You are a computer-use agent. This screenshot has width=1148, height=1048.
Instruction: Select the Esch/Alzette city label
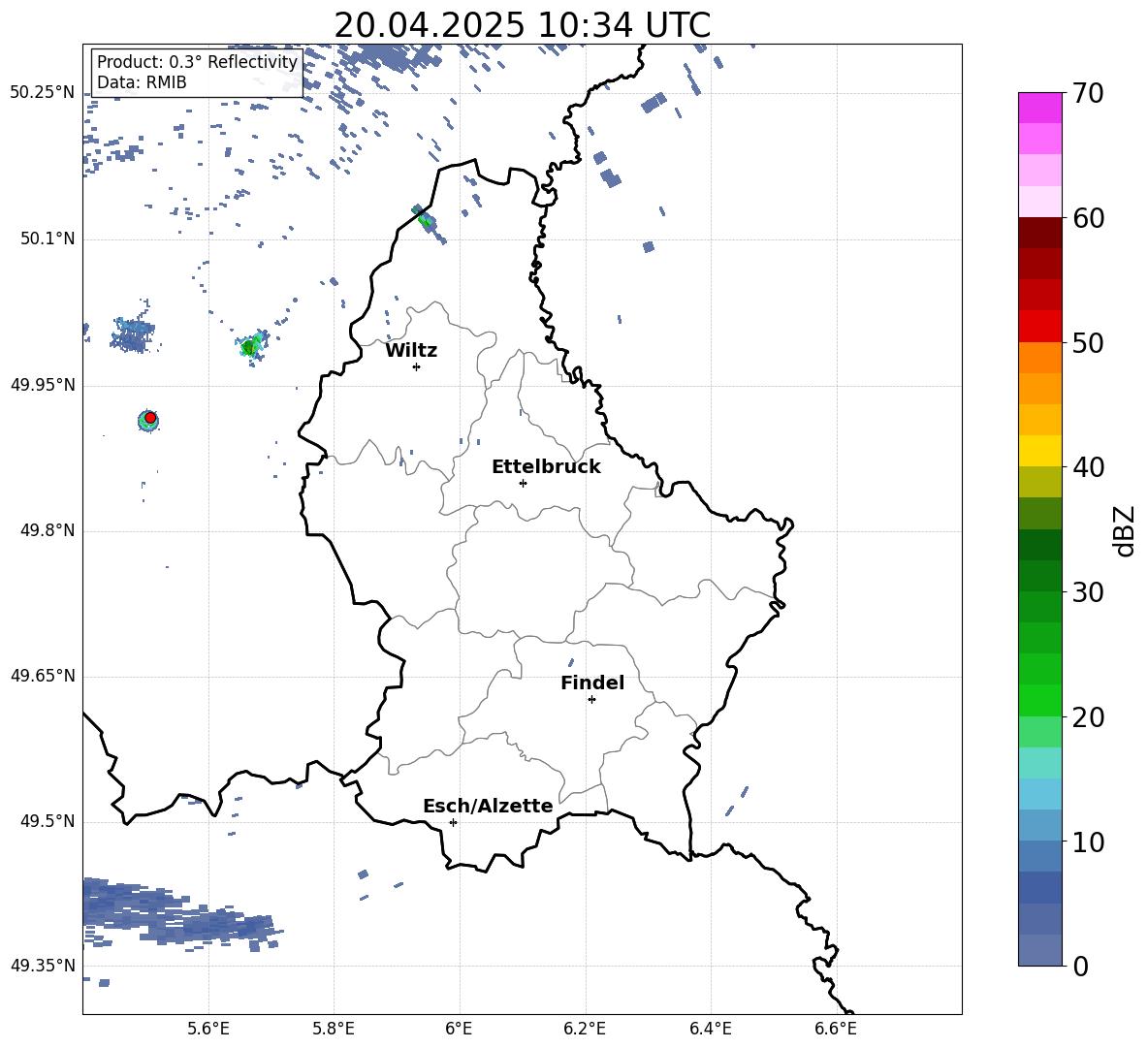[x=488, y=806]
